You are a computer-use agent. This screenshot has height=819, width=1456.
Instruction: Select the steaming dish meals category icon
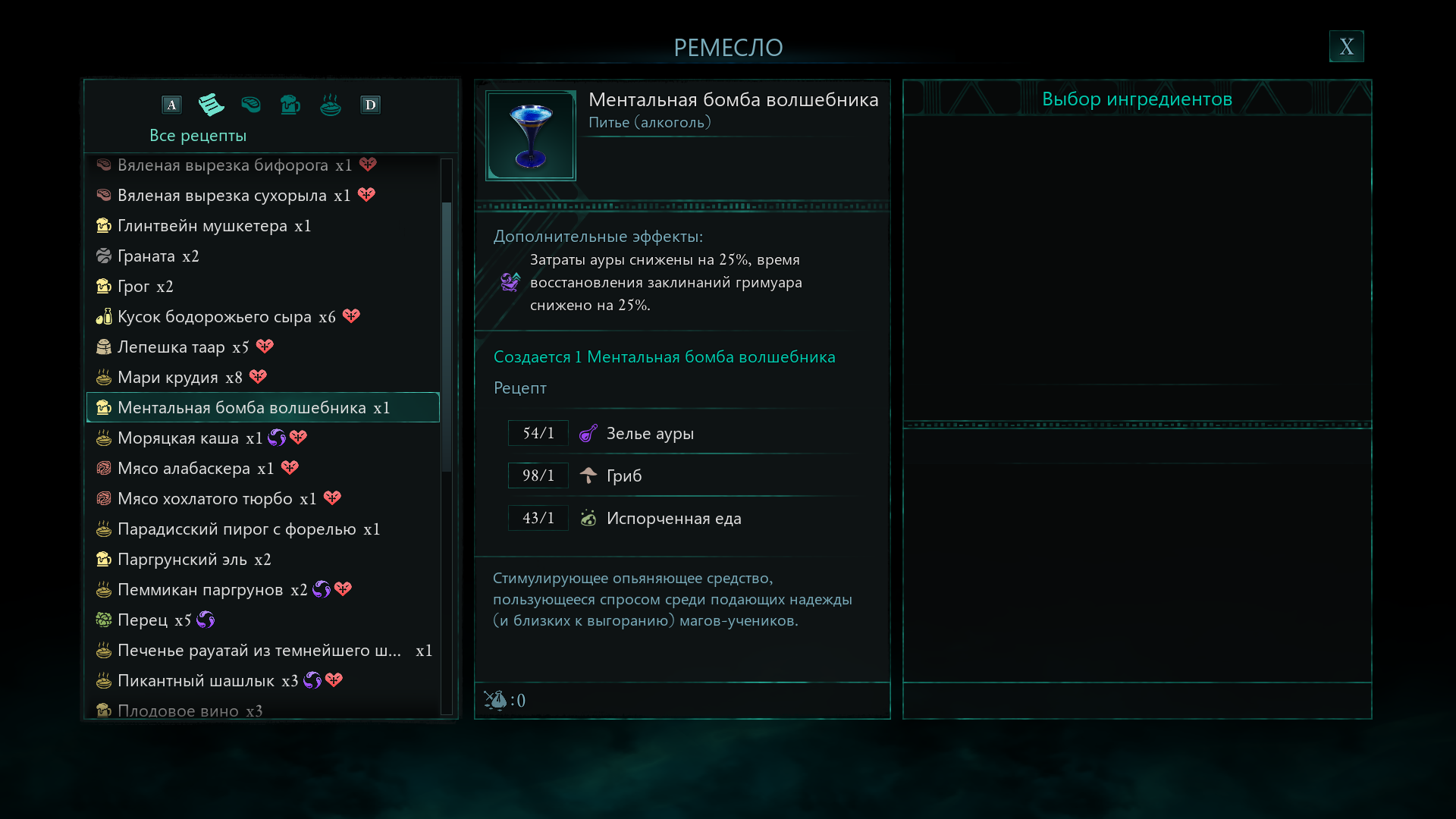pyautogui.click(x=331, y=104)
